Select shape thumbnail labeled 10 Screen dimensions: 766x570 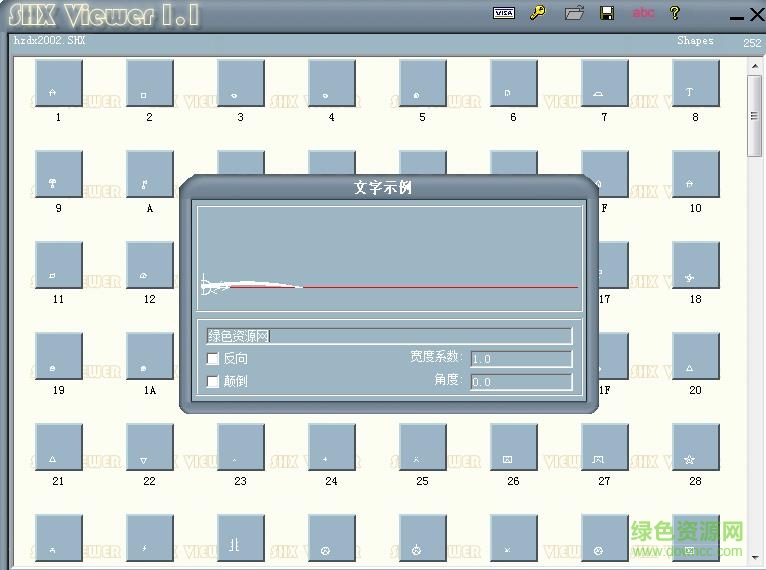pyautogui.click(x=696, y=174)
